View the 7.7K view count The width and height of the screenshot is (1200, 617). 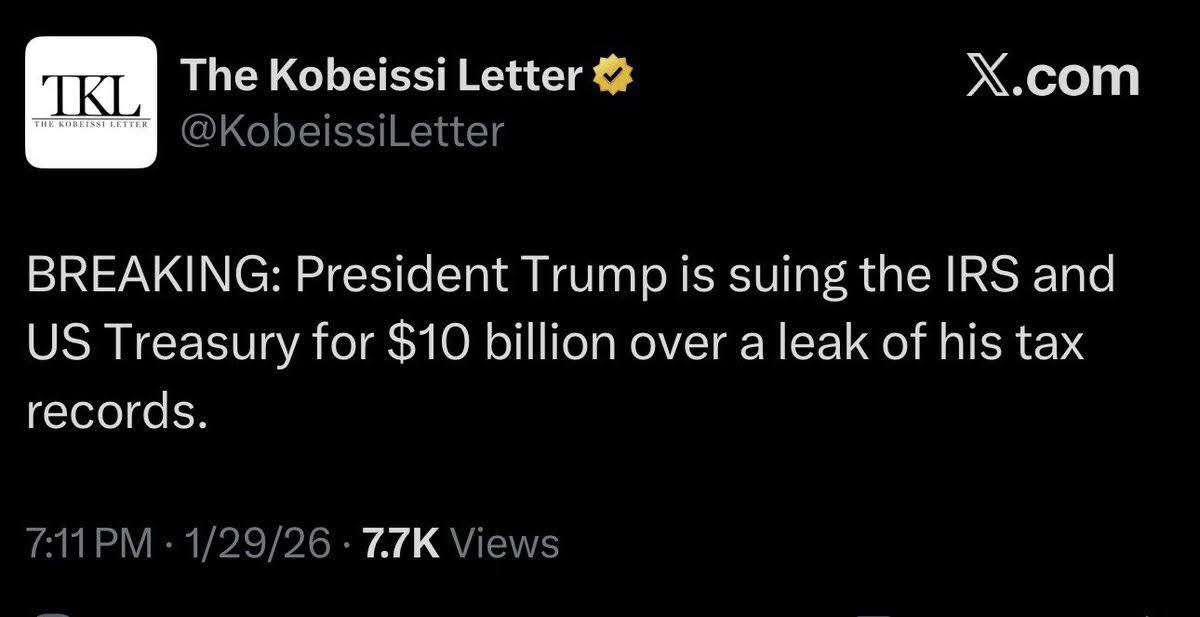tap(398, 544)
